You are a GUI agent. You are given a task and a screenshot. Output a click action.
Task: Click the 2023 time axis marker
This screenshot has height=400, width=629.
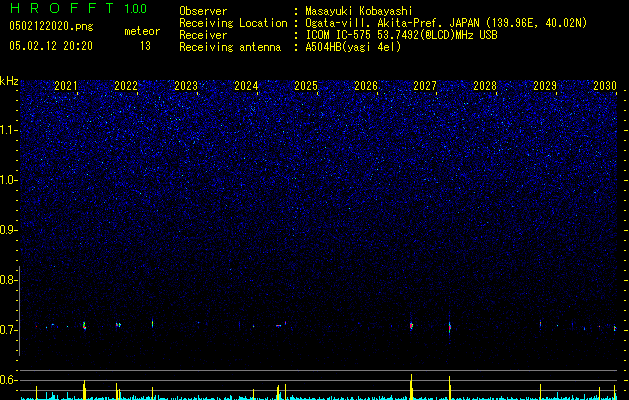tap(186, 86)
